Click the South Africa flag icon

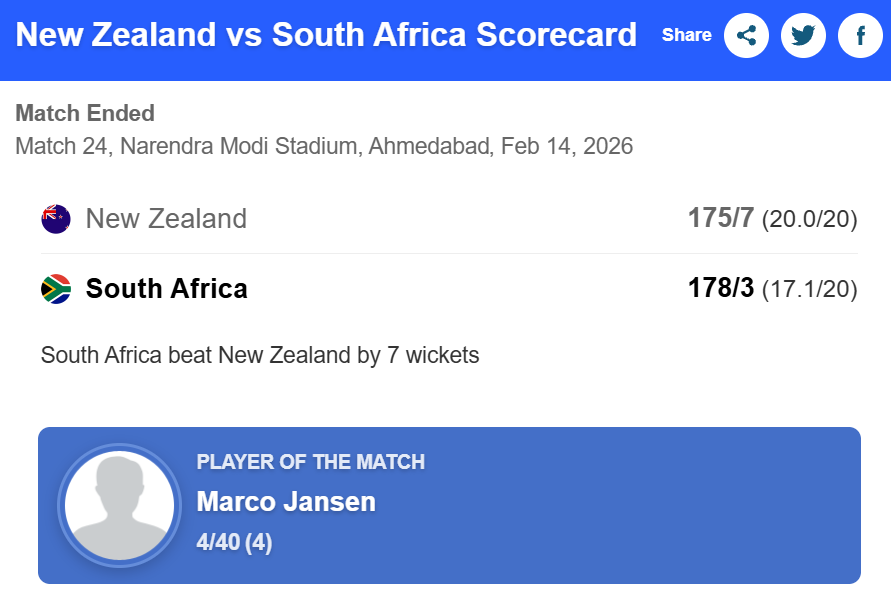(56, 289)
